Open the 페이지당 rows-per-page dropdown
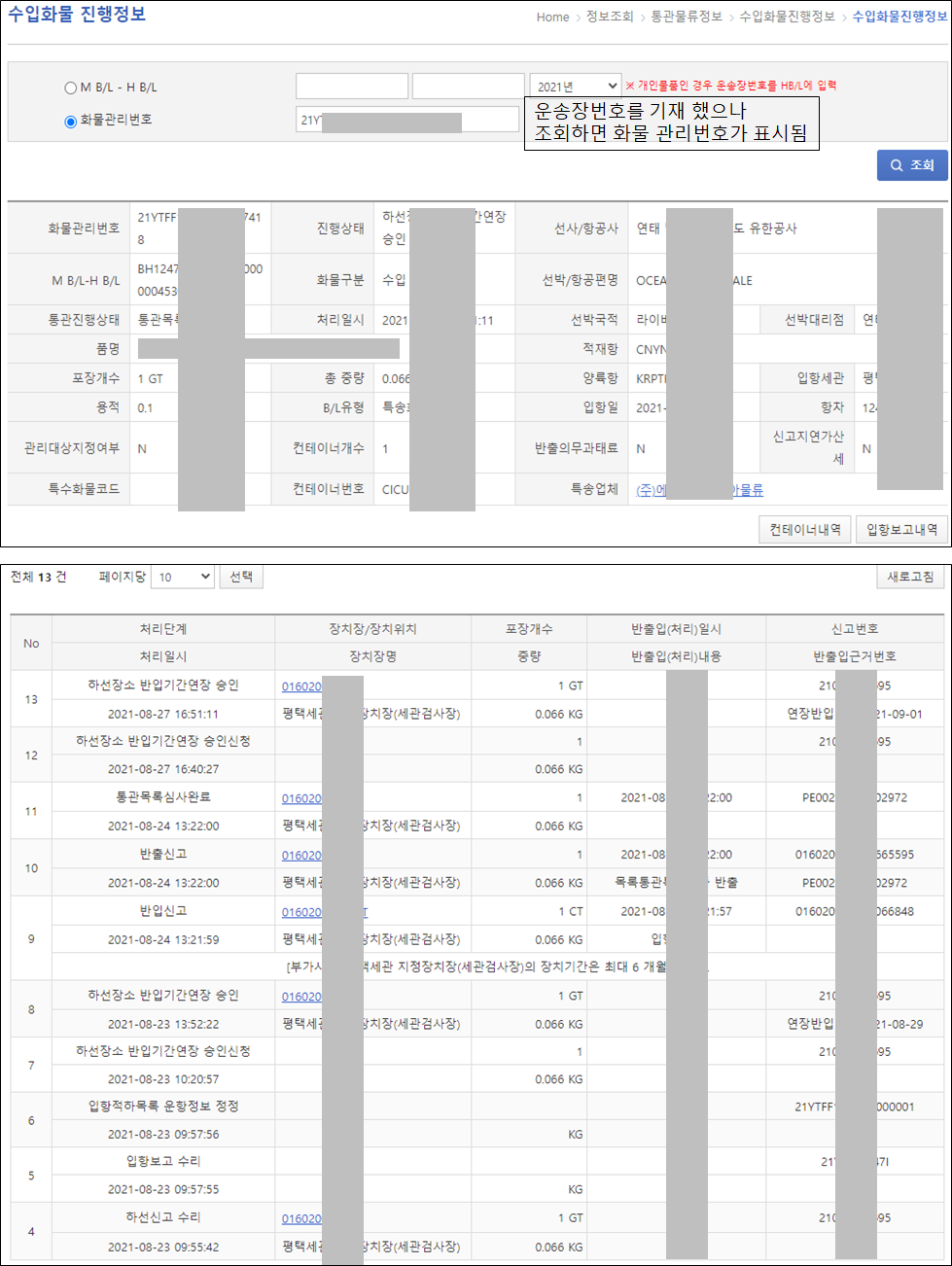952x1266 pixels. point(184,577)
